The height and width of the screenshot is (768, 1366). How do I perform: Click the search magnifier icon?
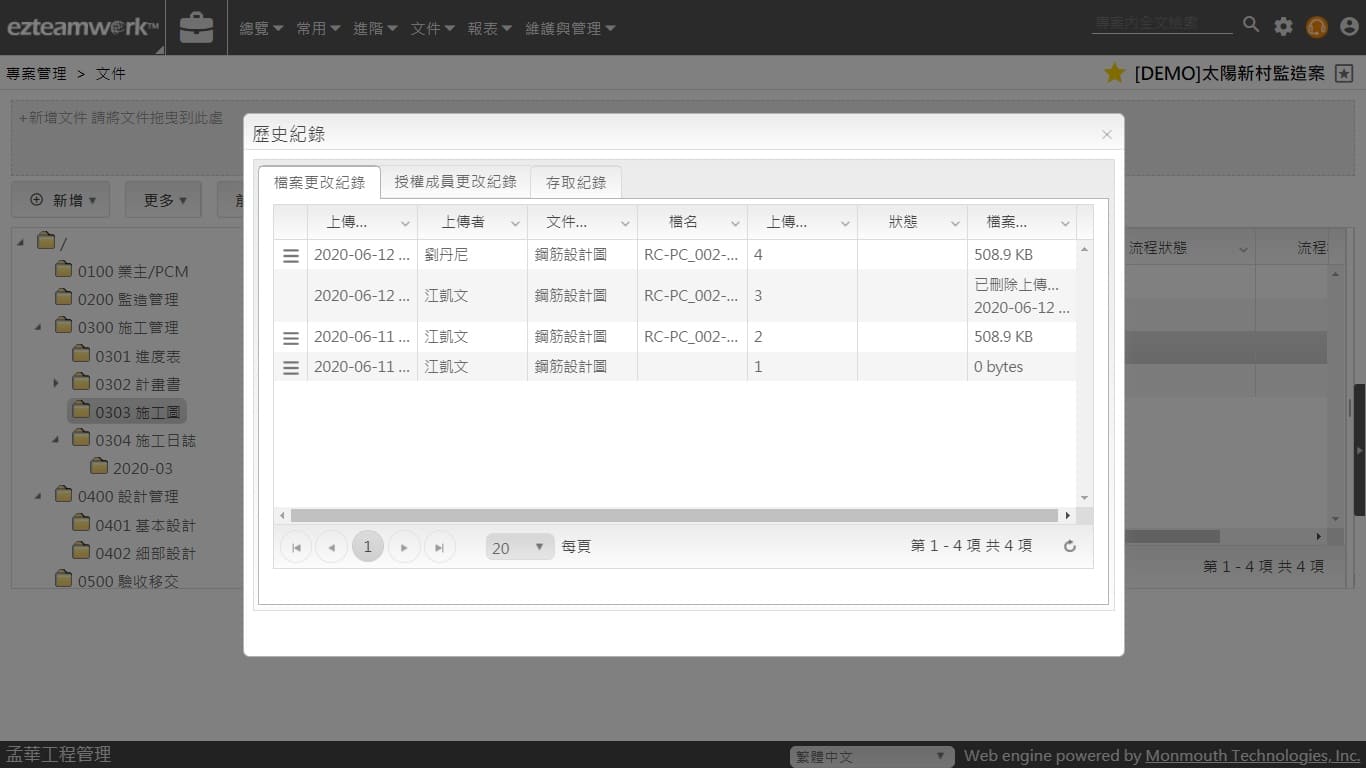(1251, 25)
